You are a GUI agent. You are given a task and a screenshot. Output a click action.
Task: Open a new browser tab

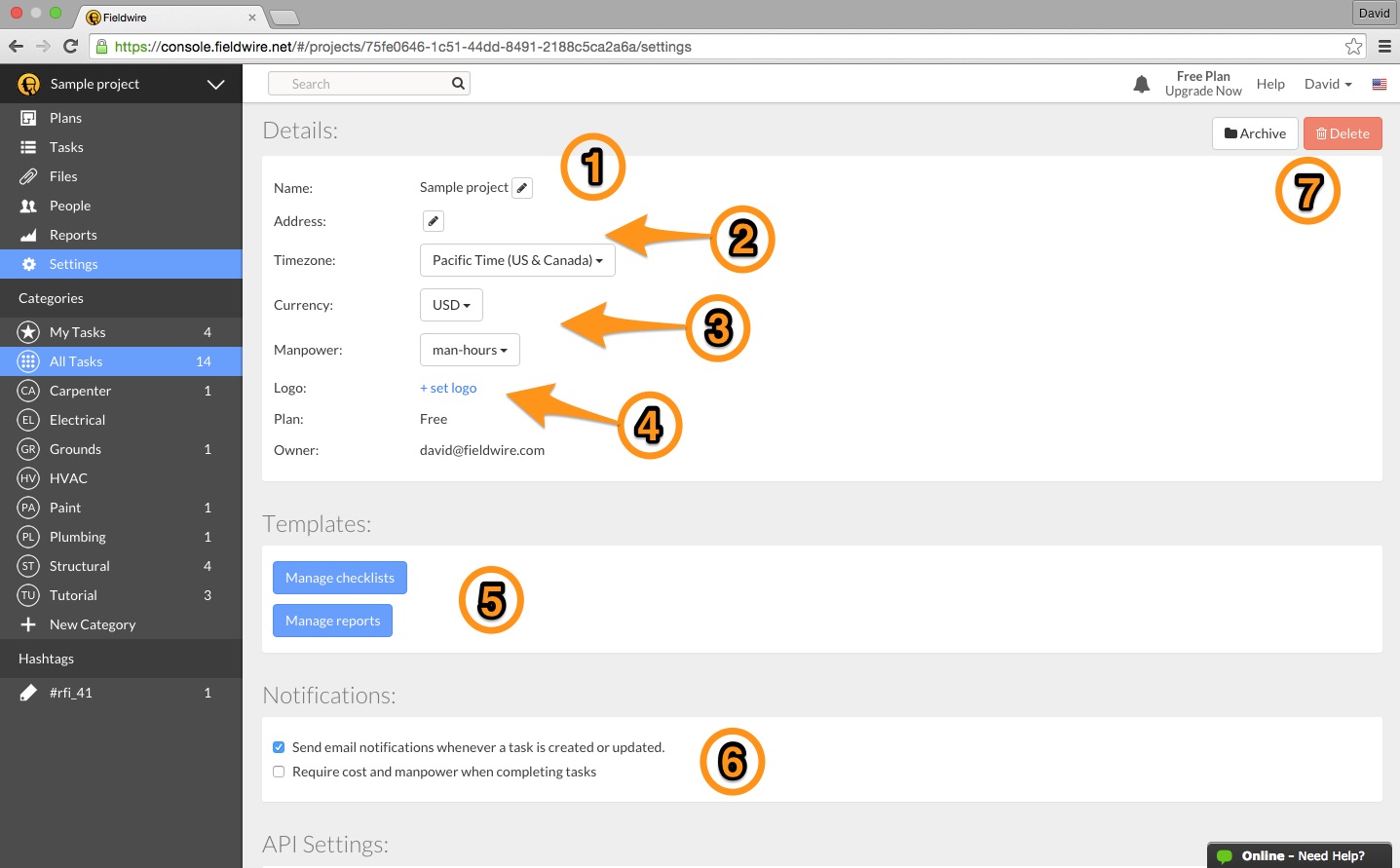[x=284, y=18]
